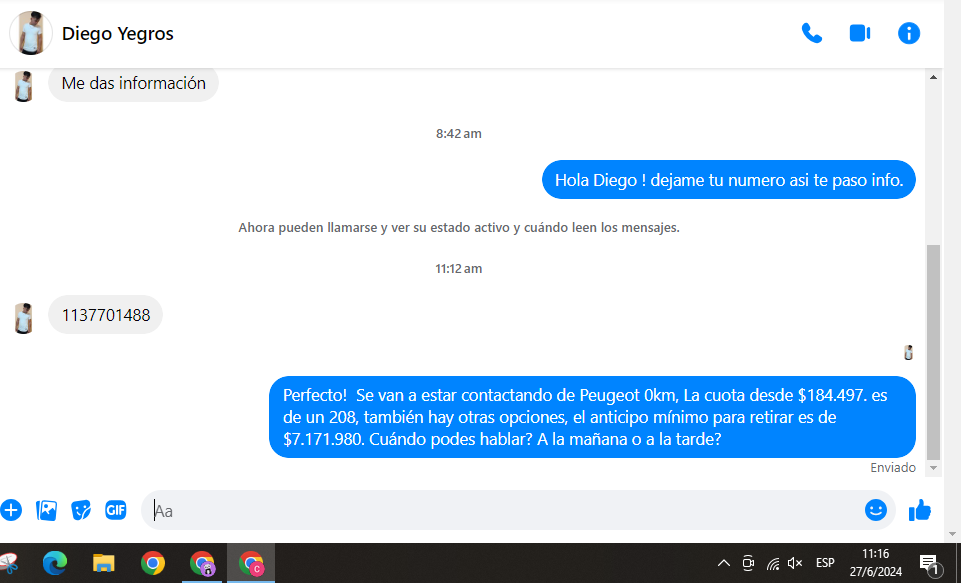This screenshot has height=583, width=961.
Task: Click the '8:42 am' timestamp
Action: click(458, 134)
